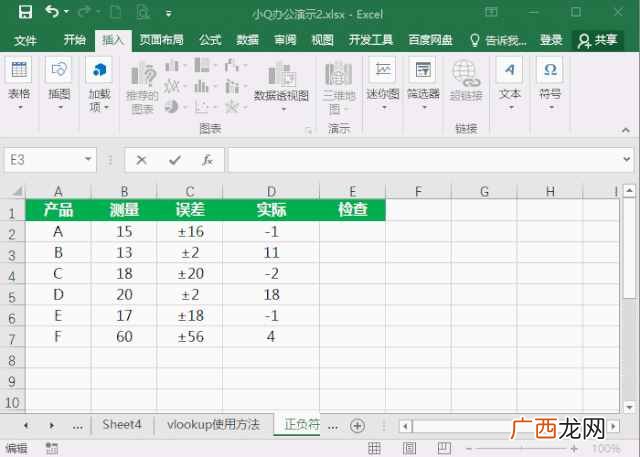This screenshot has width=640, height=457.
Task: Switch to the 开发工具 ribbon tab
Action: coord(371,40)
